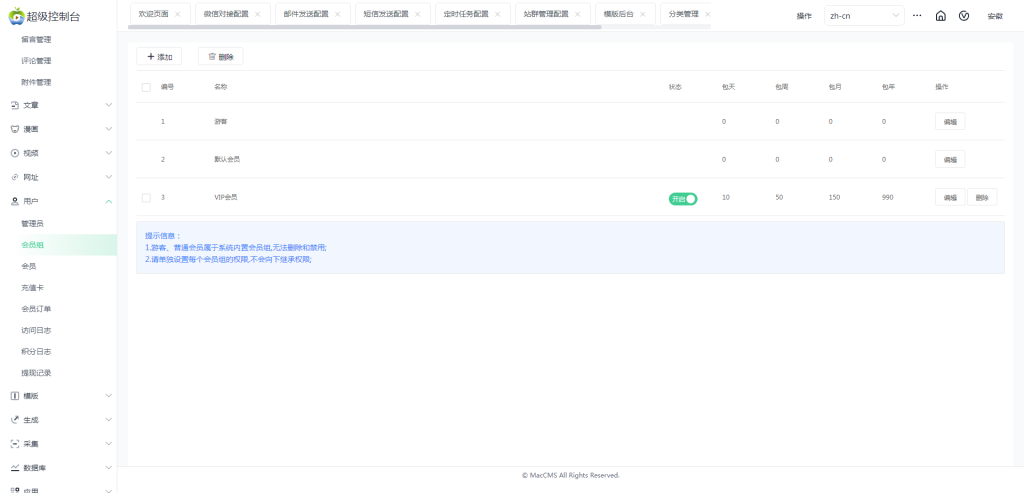Screen dimensions: 1024x493
Task: Click the 模板 layout icon in sidebar
Action: click(x=15, y=396)
